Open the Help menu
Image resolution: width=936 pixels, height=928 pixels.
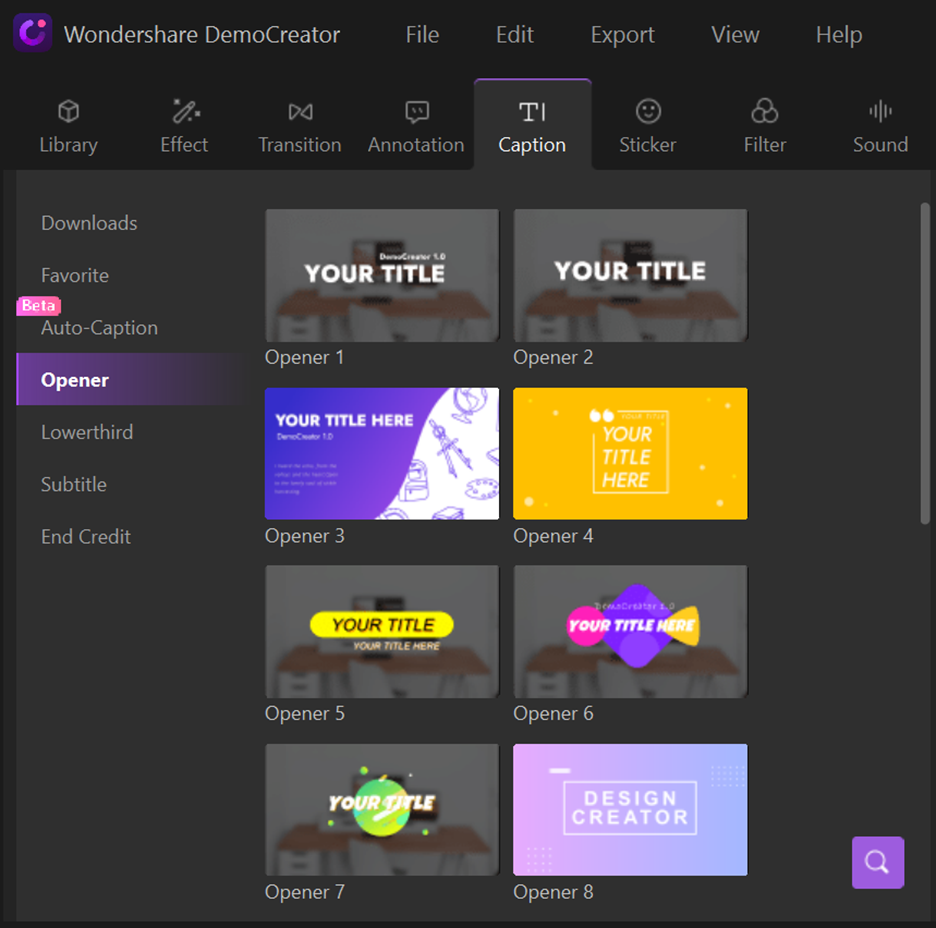tap(839, 35)
